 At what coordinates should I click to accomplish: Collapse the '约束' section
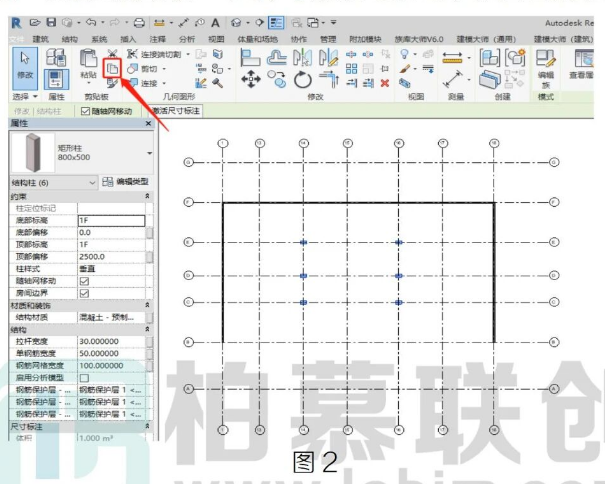147,196
